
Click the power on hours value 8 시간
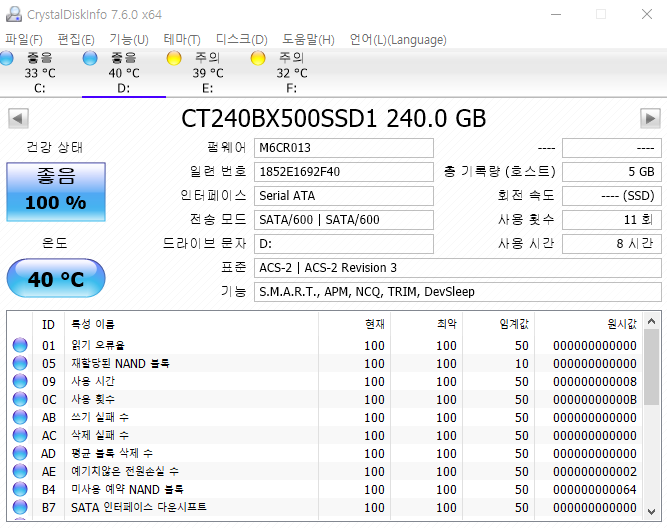[x=612, y=244]
